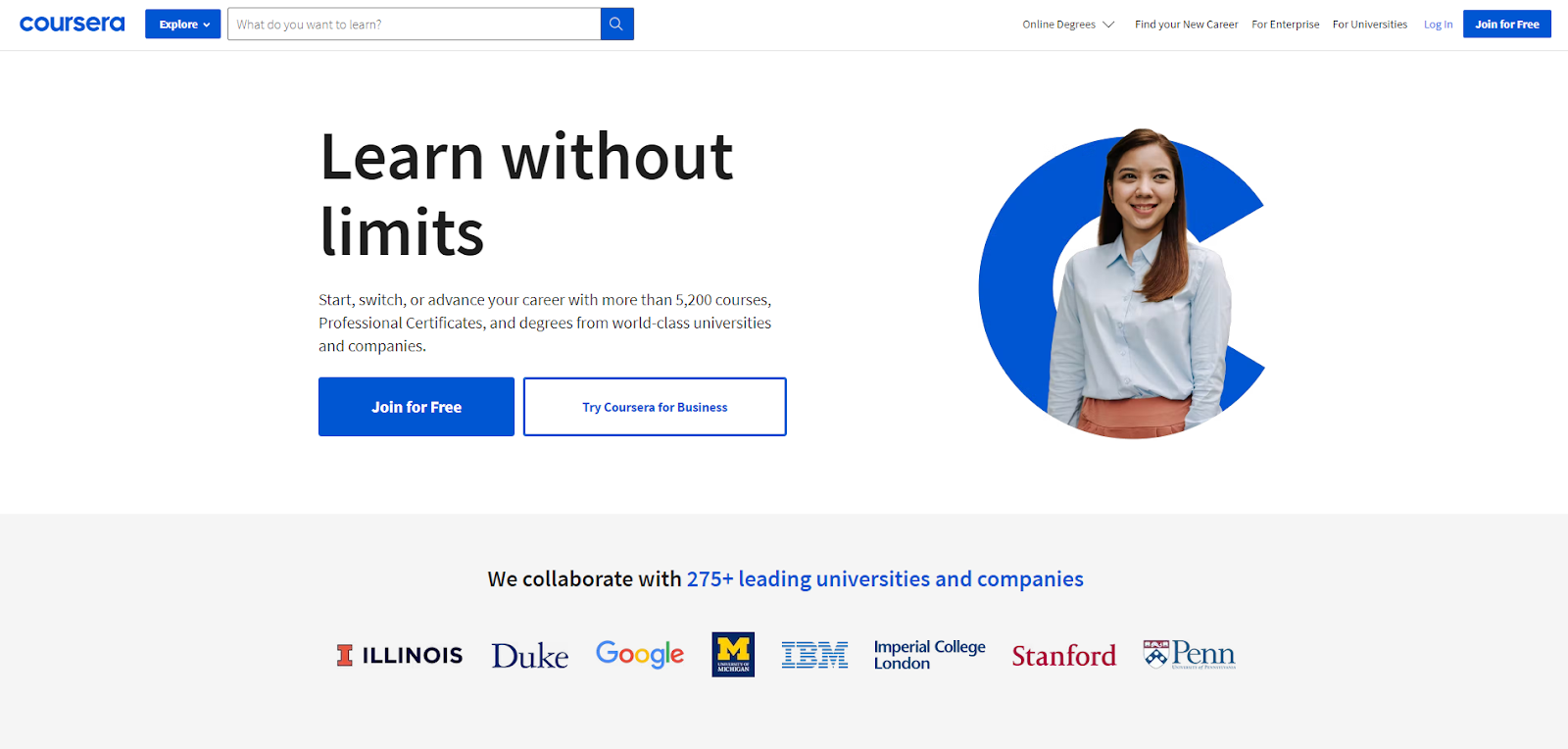Viewport: 1568px width, 749px height.
Task: Click the Illinois logo
Action: pyautogui.click(x=400, y=655)
